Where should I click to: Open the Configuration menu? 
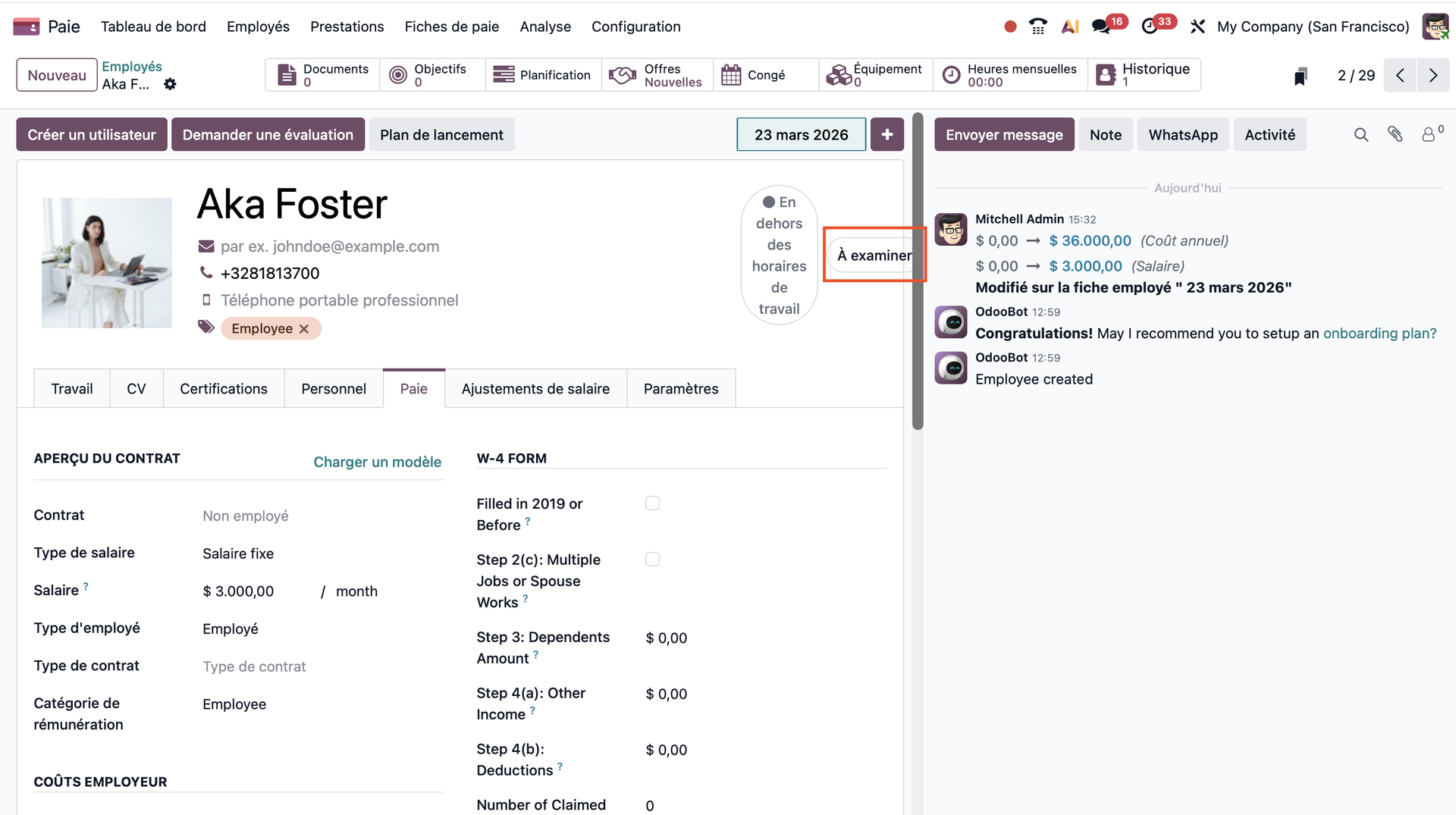[635, 27]
